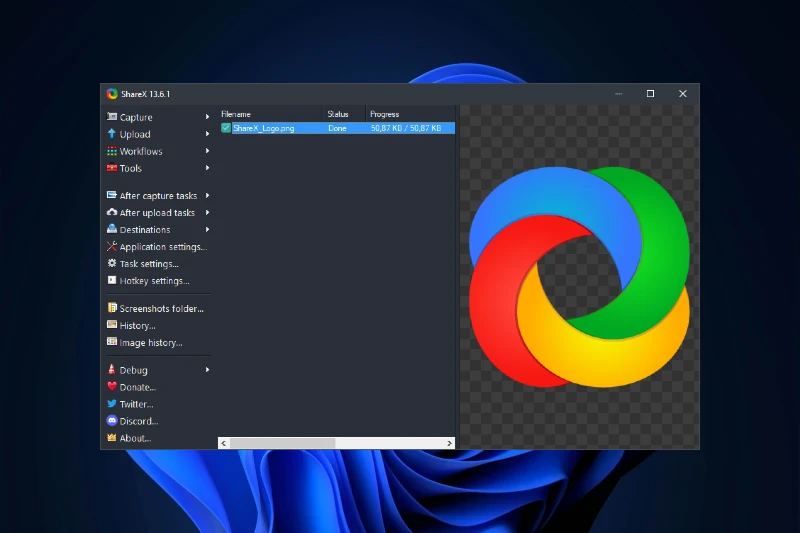The width and height of the screenshot is (800, 533).
Task: Expand the Workflows submenu arrow
Action: [x=207, y=151]
